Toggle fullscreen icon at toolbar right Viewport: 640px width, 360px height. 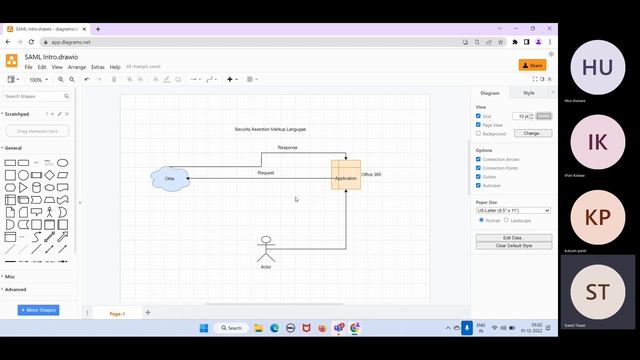[x=535, y=79]
